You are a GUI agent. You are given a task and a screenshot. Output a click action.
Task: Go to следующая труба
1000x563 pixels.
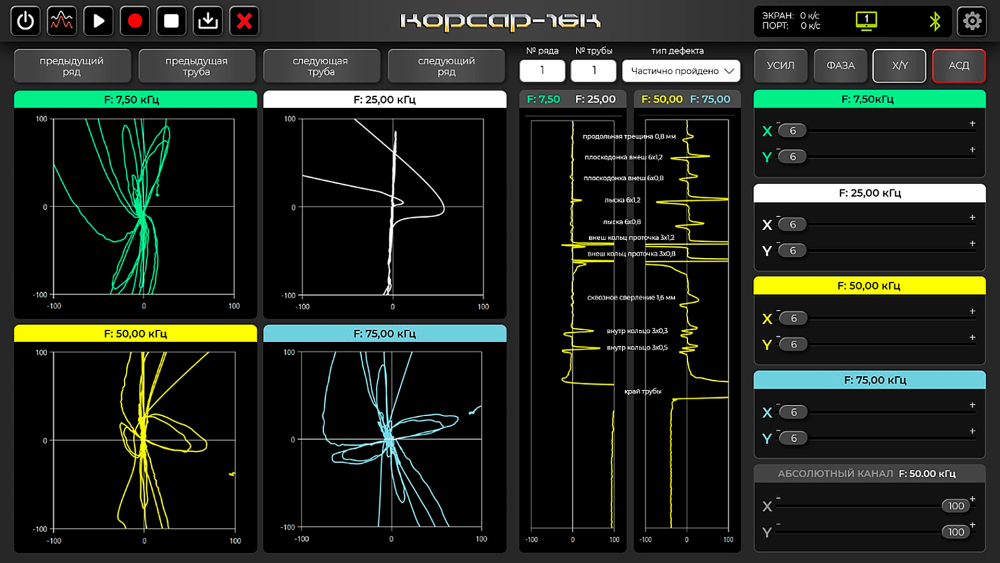(321, 66)
